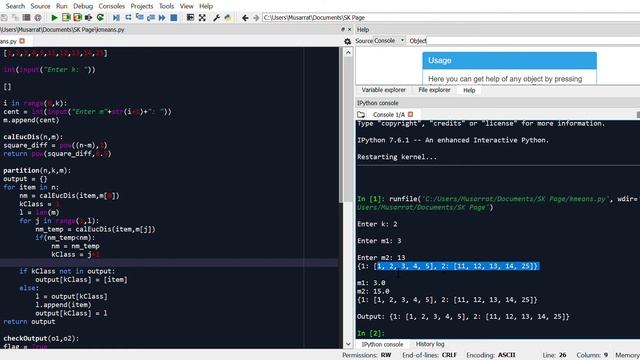Click the Save all files toolbar icon
640x360 pixels.
click(x=15, y=18)
